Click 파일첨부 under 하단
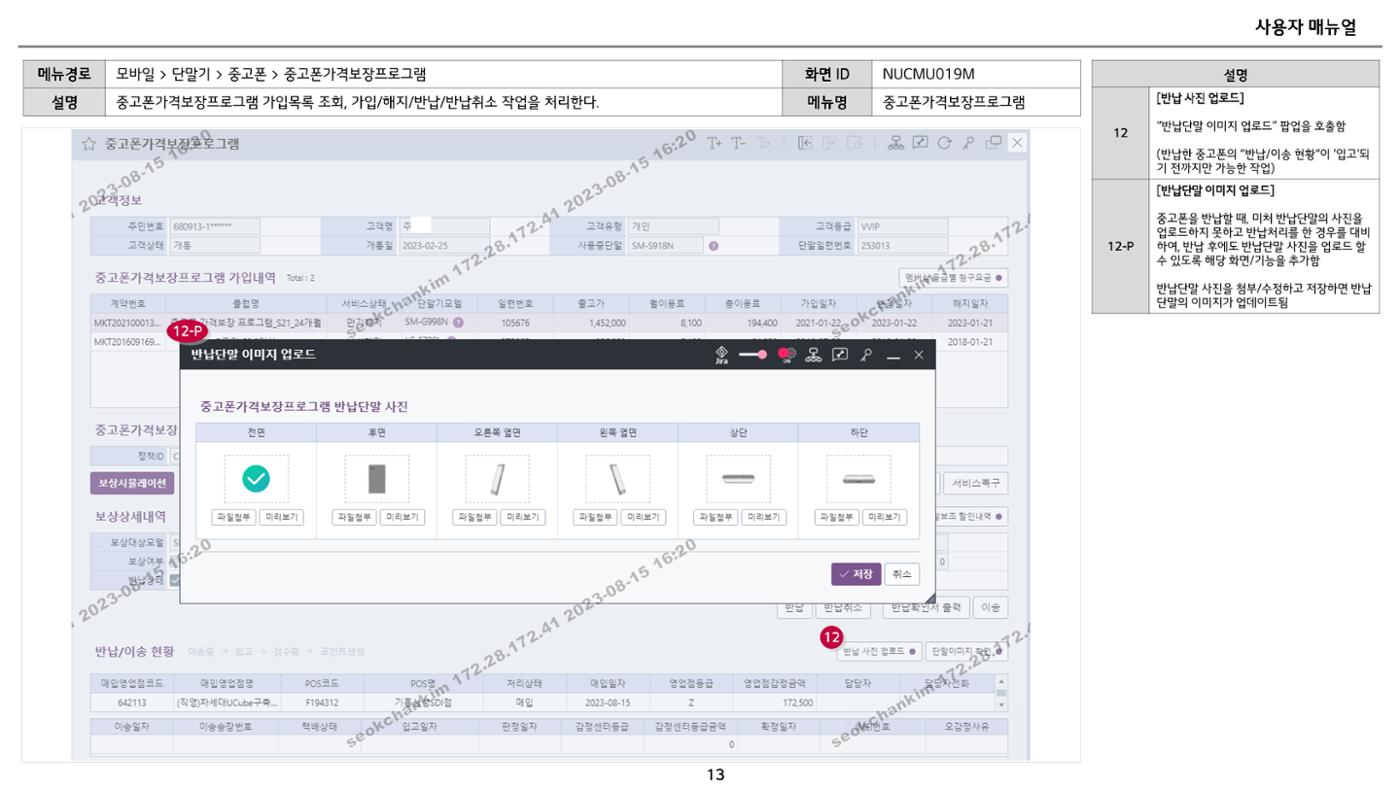The height and width of the screenshot is (788, 1400). [x=835, y=517]
